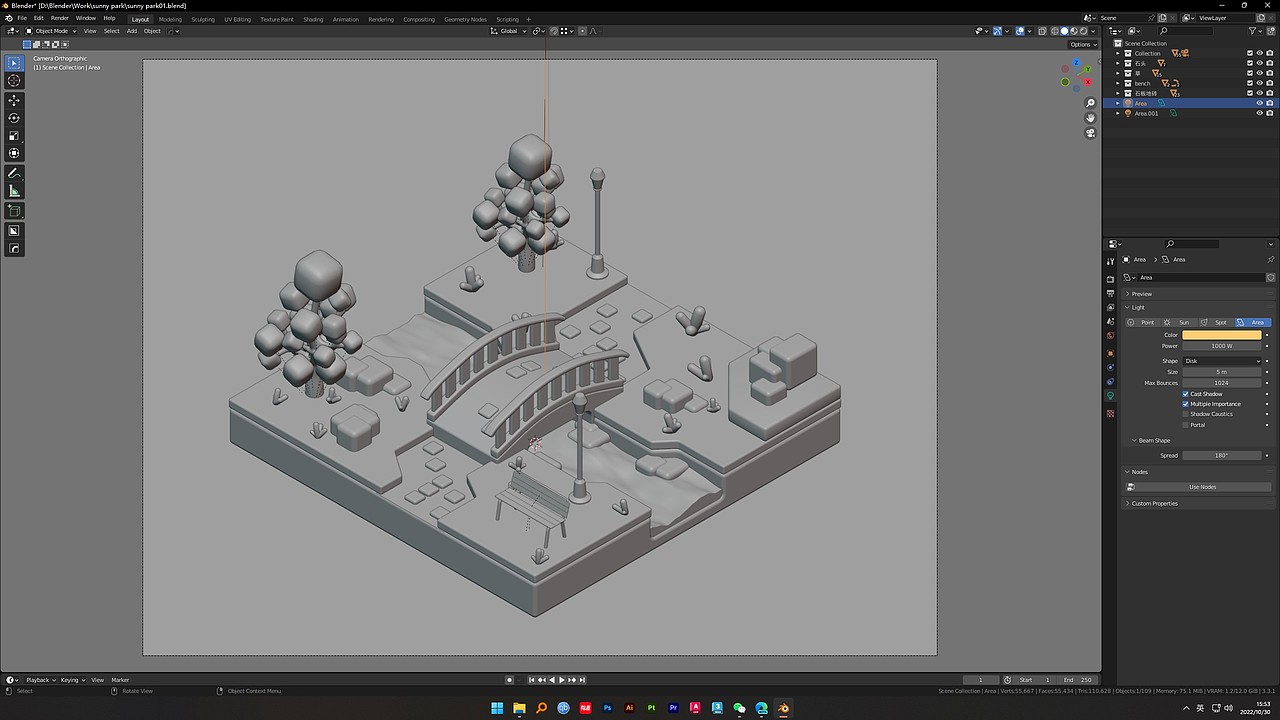The width and height of the screenshot is (1280, 720).
Task: Open the File menu
Action: [x=23, y=18]
